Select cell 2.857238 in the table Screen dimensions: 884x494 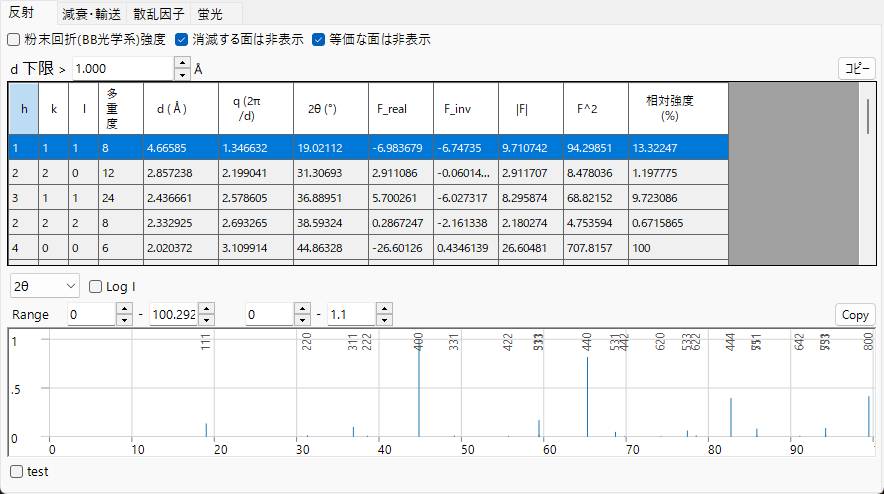click(181, 173)
